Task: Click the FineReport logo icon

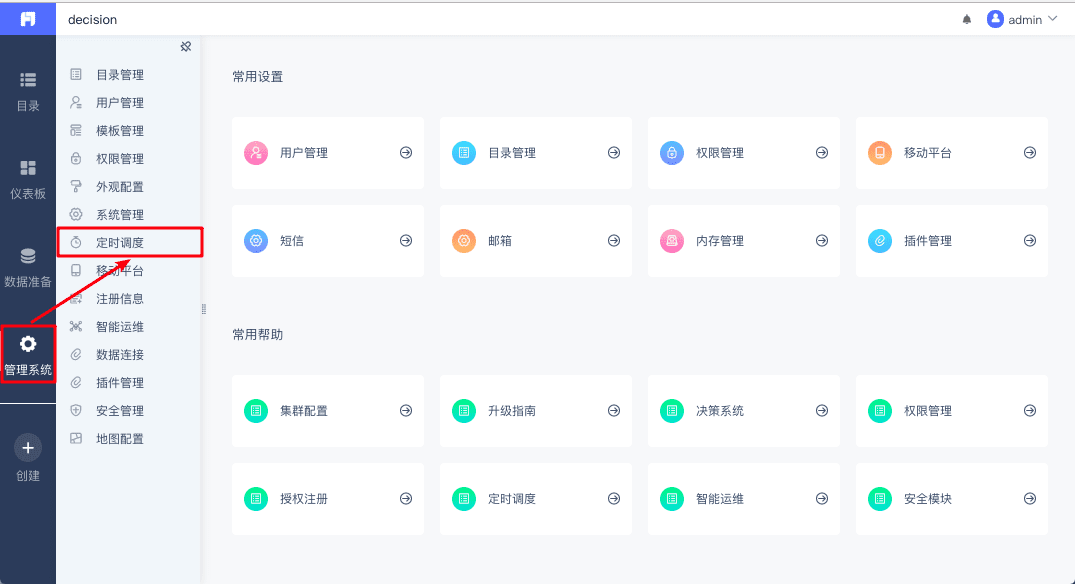Action: pos(28,19)
